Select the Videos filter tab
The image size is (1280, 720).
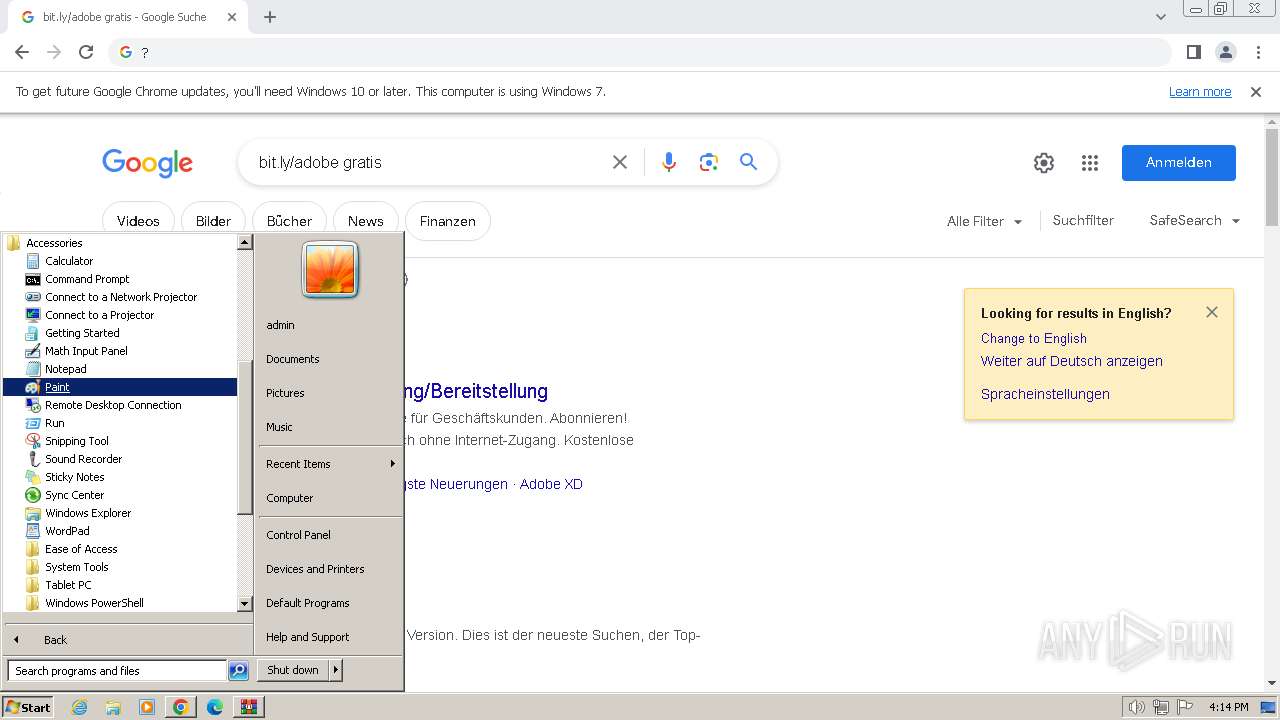(x=138, y=221)
